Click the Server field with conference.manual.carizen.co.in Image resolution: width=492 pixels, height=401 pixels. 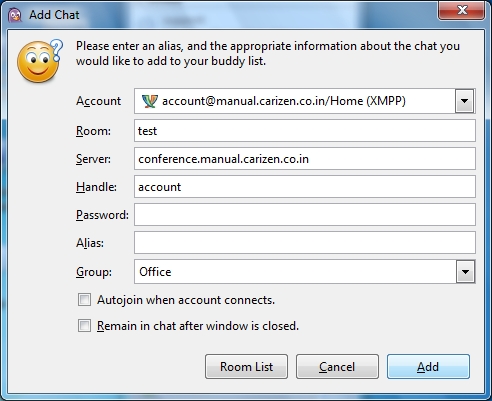click(305, 159)
